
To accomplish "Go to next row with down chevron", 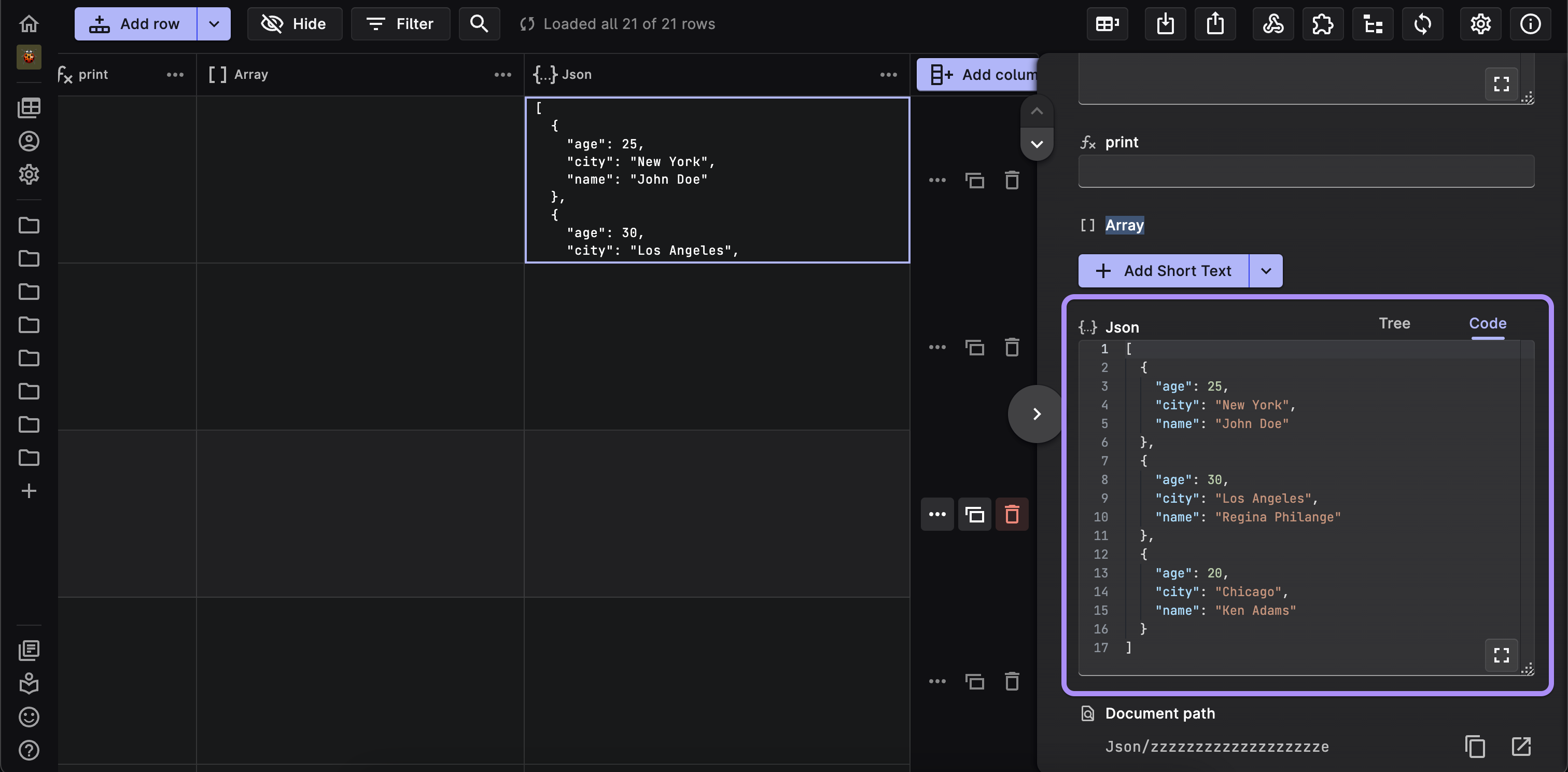I will tap(1037, 144).
